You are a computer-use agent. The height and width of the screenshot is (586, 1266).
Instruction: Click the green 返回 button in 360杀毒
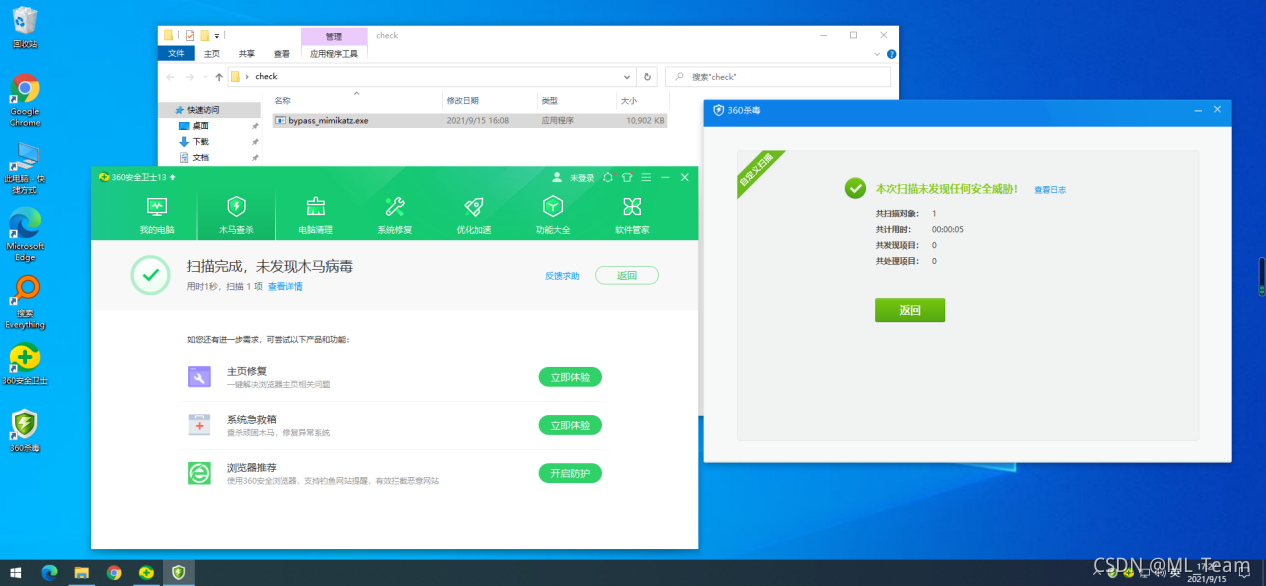[x=909, y=310]
